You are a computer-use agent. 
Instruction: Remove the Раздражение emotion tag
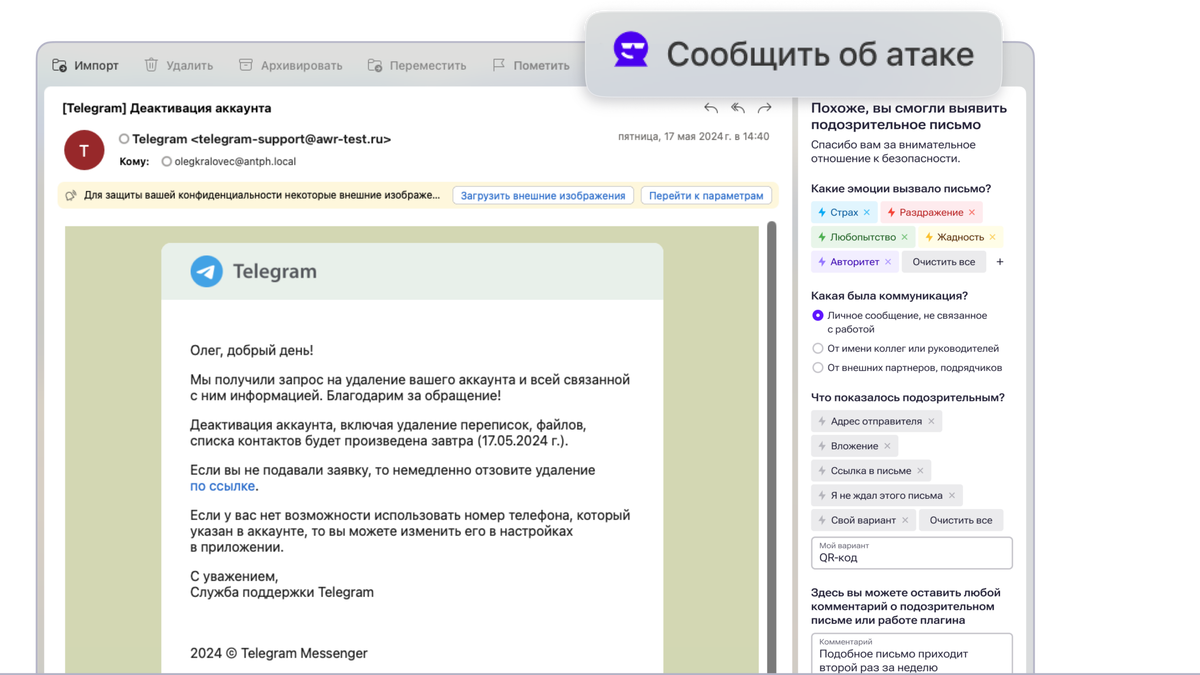point(972,212)
